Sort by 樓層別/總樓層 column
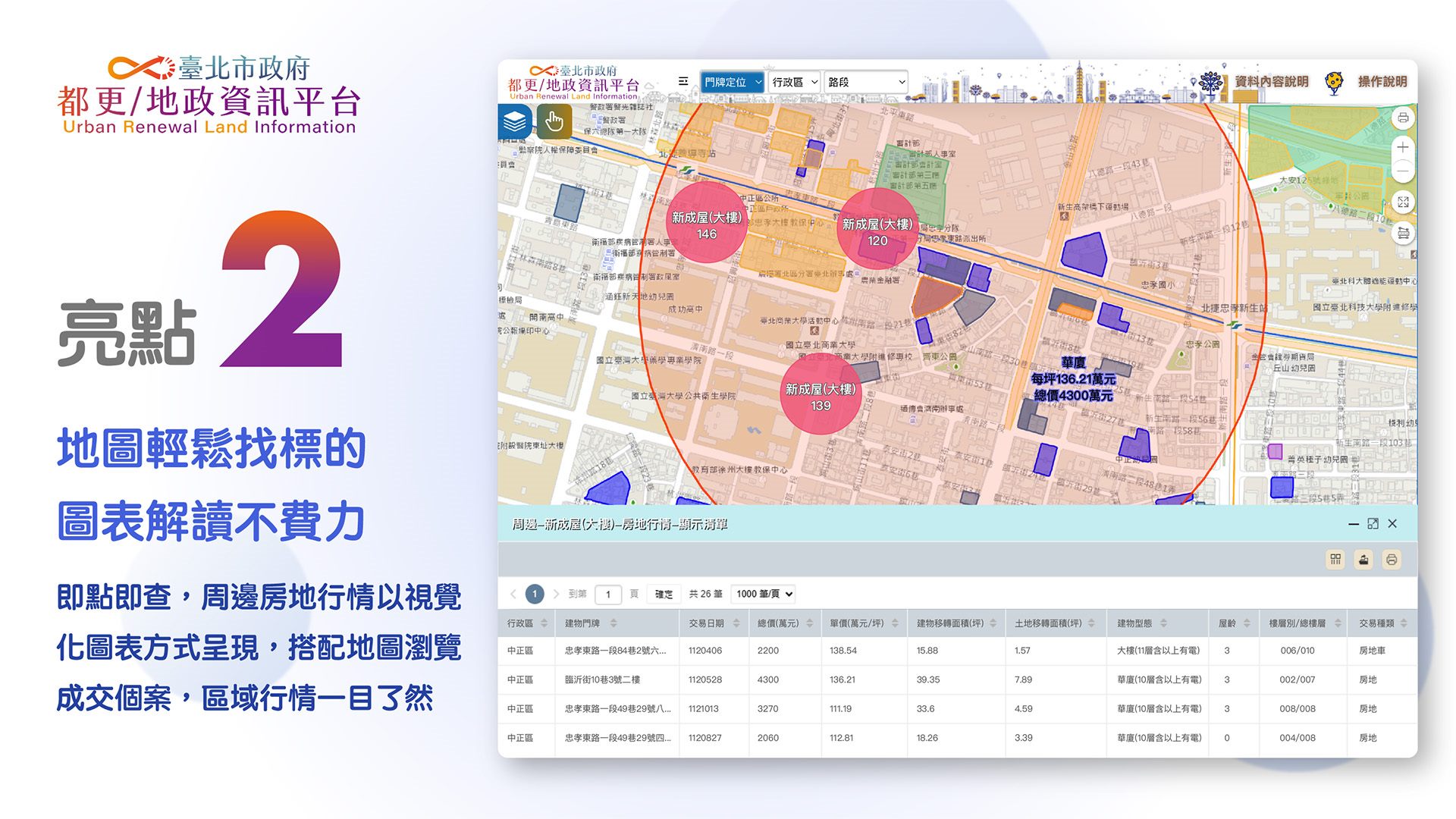The image size is (1456, 819). click(1338, 623)
